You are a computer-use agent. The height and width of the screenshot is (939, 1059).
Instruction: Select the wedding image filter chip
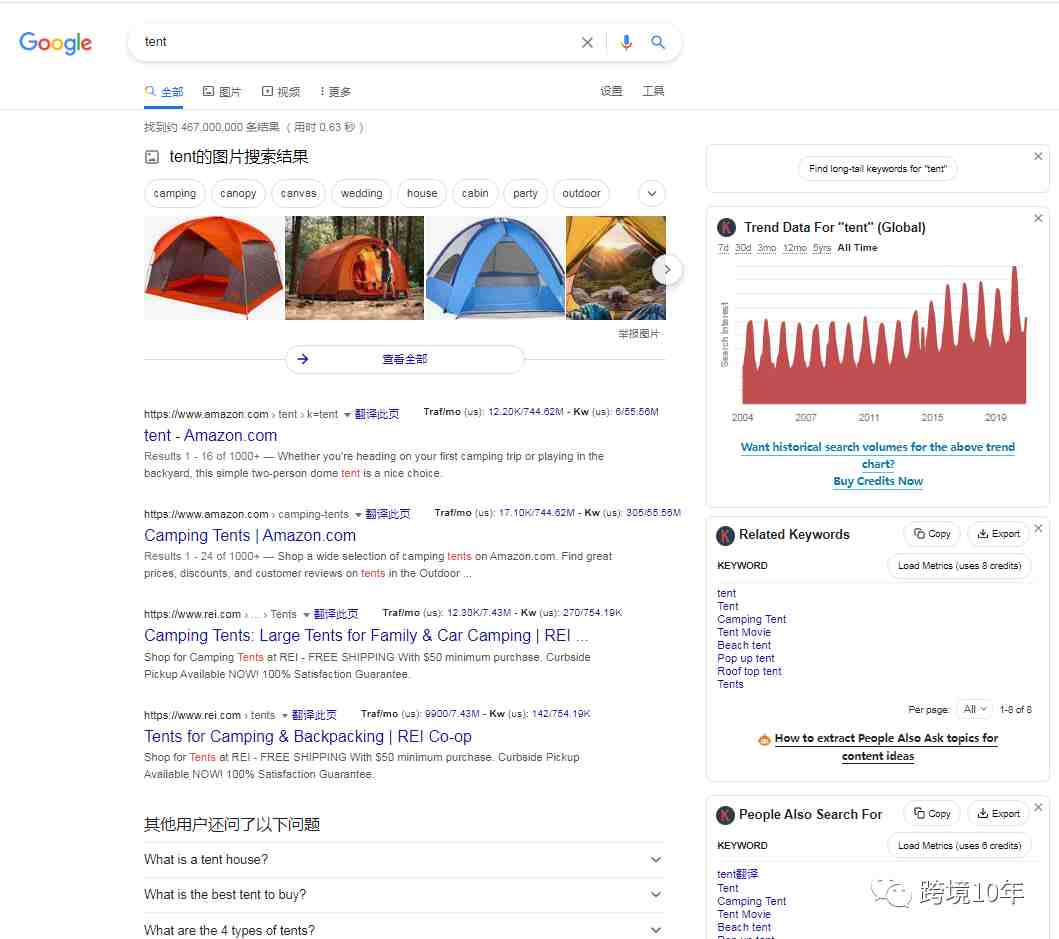click(x=361, y=194)
